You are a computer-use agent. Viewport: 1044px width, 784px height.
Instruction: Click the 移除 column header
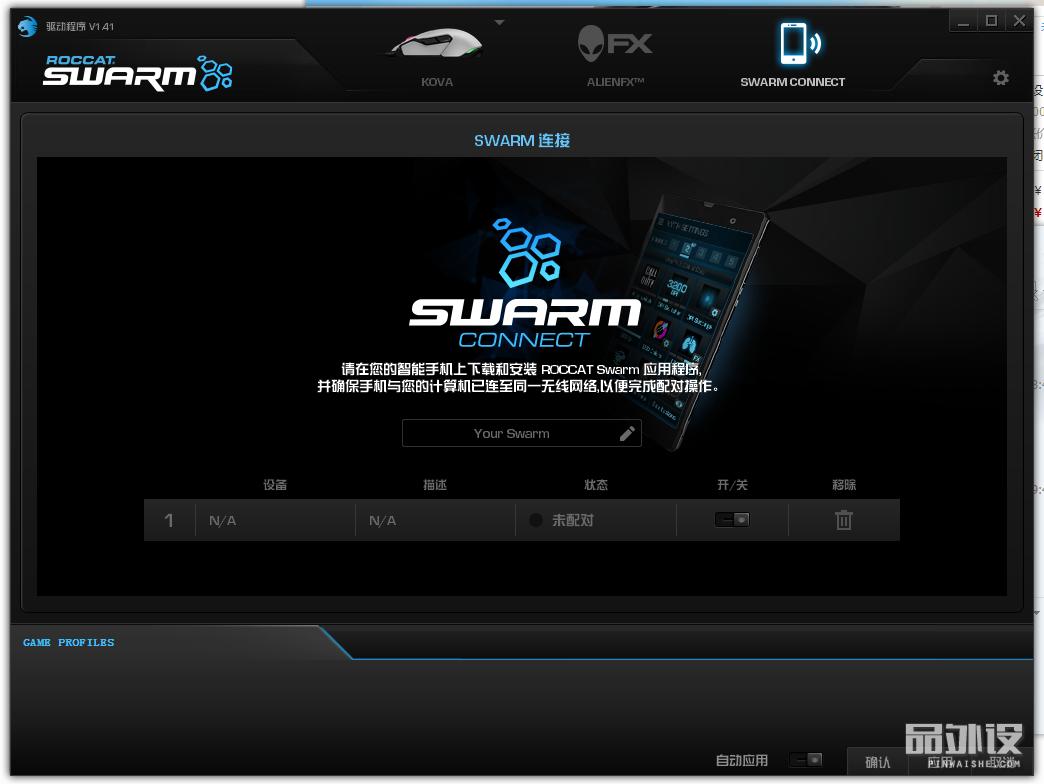[x=844, y=485]
